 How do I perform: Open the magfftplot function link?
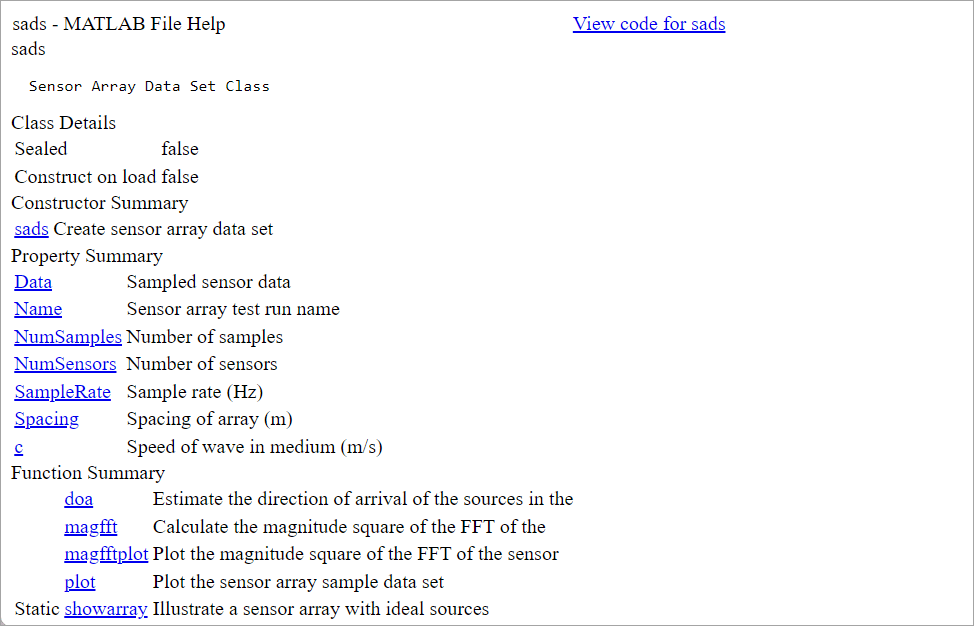pyautogui.click(x=106, y=554)
